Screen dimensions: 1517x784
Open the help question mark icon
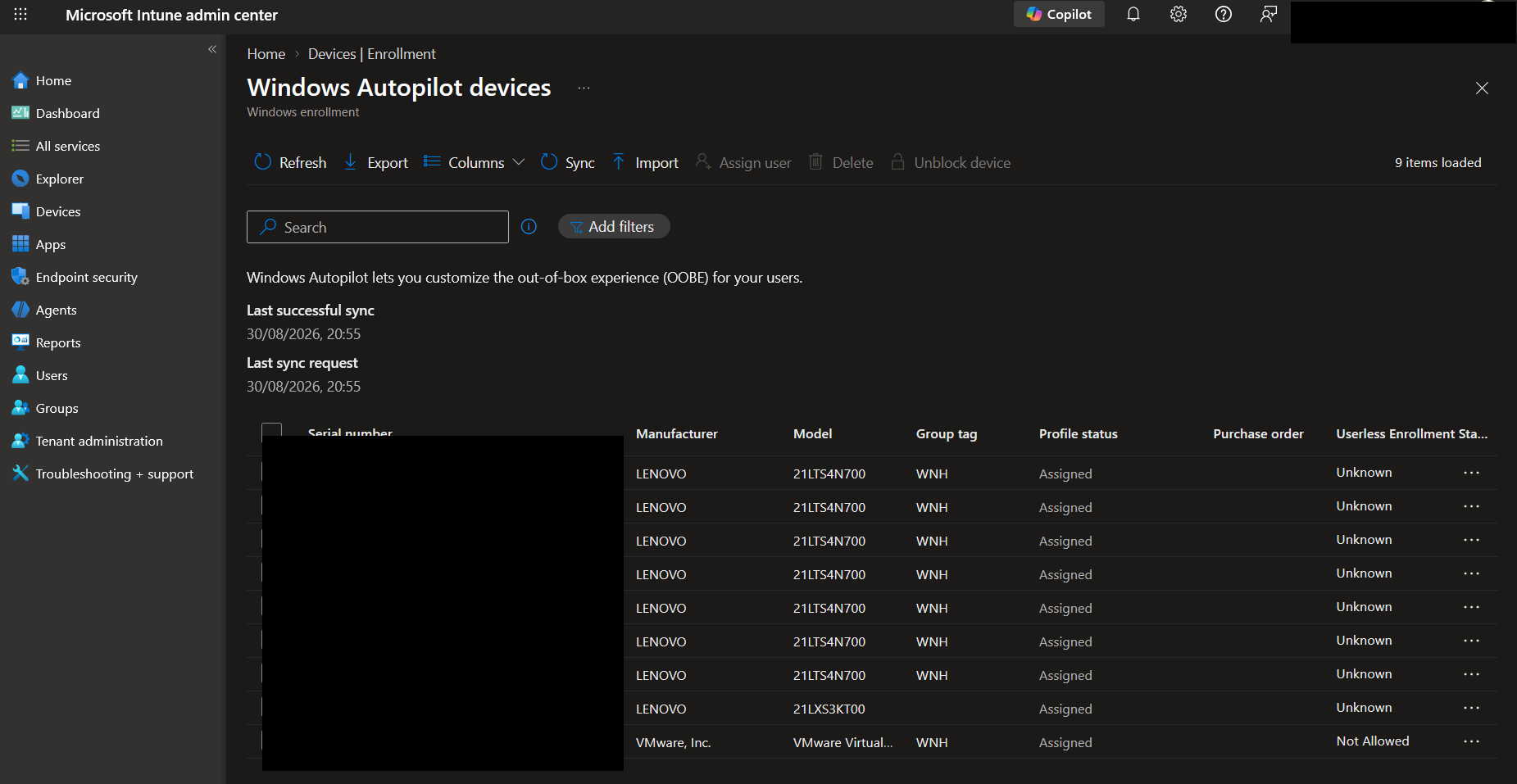(x=1224, y=15)
